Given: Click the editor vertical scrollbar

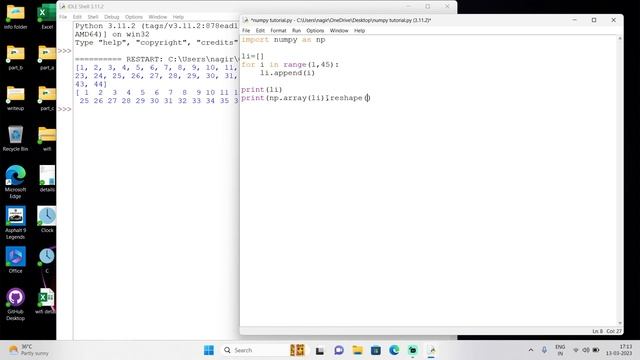Looking at the screenshot, I should tap(620, 181).
